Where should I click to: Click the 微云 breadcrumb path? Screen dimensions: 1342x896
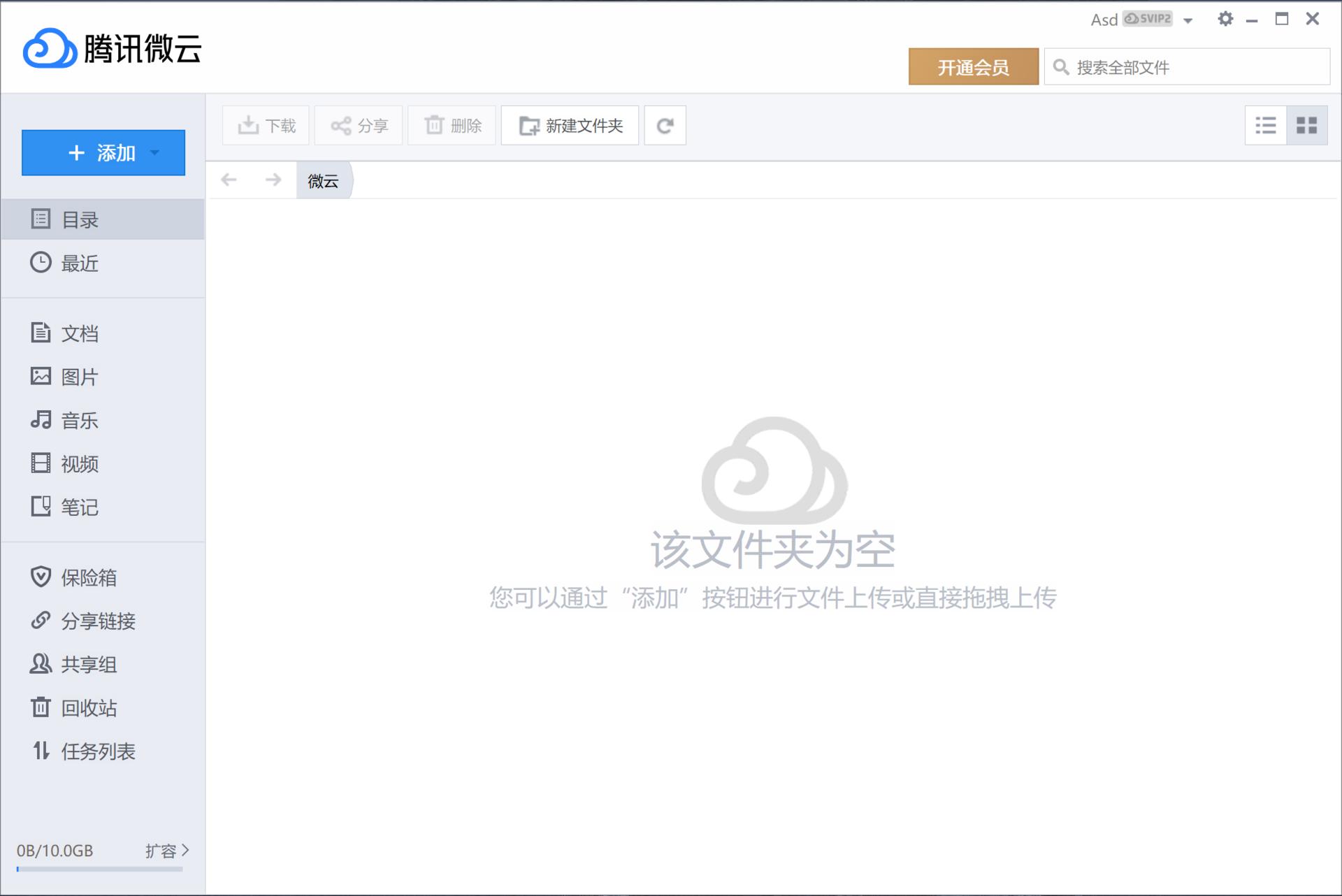pyautogui.click(x=323, y=181)
